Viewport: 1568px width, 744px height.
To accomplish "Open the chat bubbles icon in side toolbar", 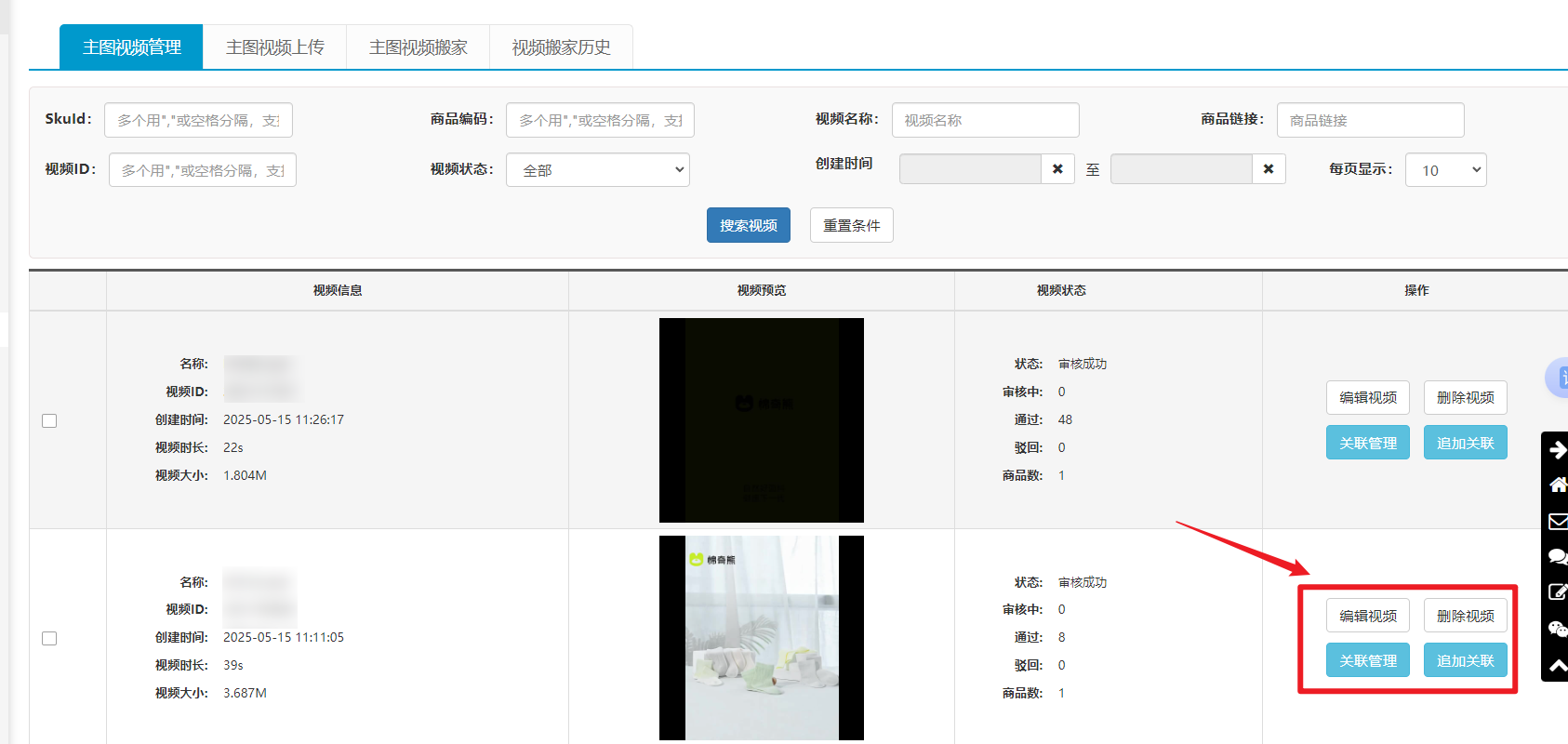I will pos(1557,556).
